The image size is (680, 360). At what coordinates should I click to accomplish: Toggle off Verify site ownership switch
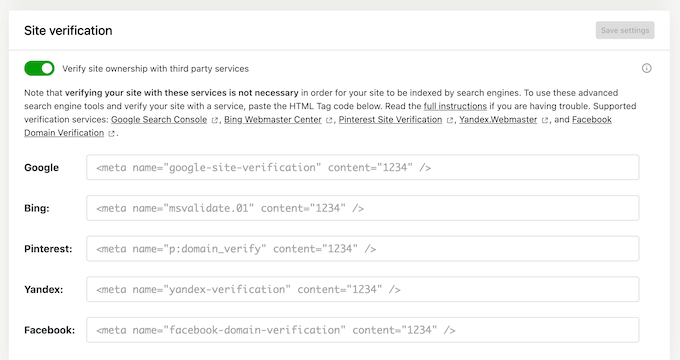pos(39,69)
